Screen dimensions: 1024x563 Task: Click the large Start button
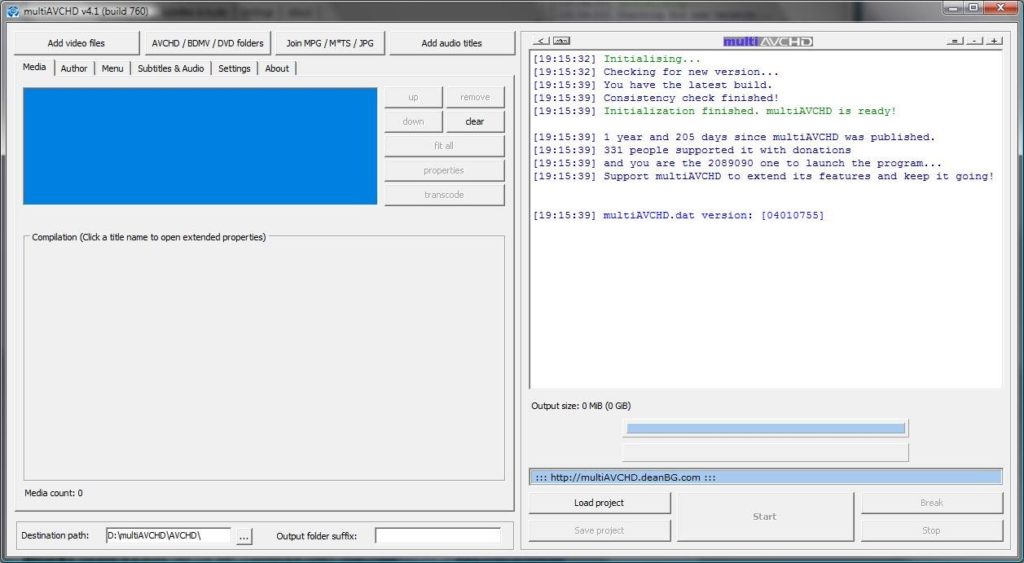(x=765, y=517)
